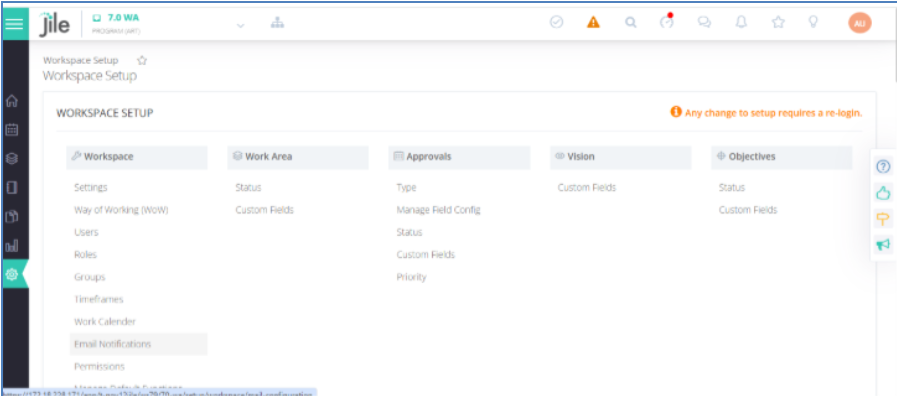Open the chat conversations icon
Screen dimensions: 897x396
click(x=704, y=22)
